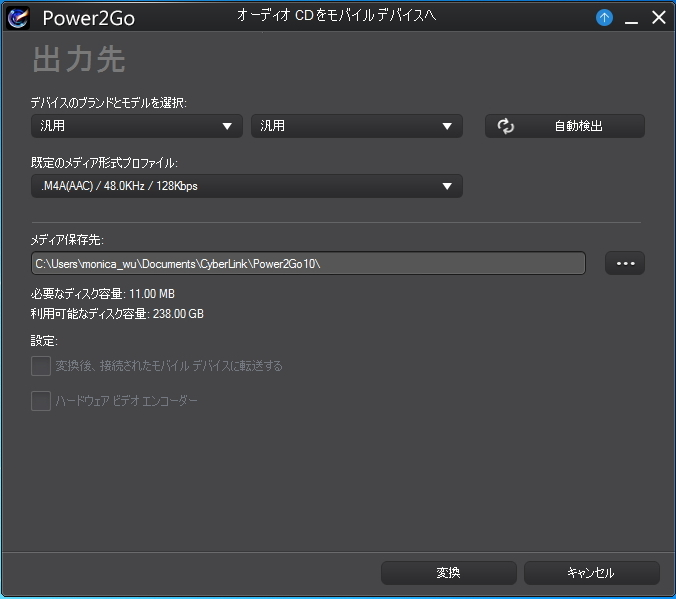This screenshot has height=599, width=676.
Task: Click the デバイスのブランドとモデルを選択: label
Action: tap(109, 103)
